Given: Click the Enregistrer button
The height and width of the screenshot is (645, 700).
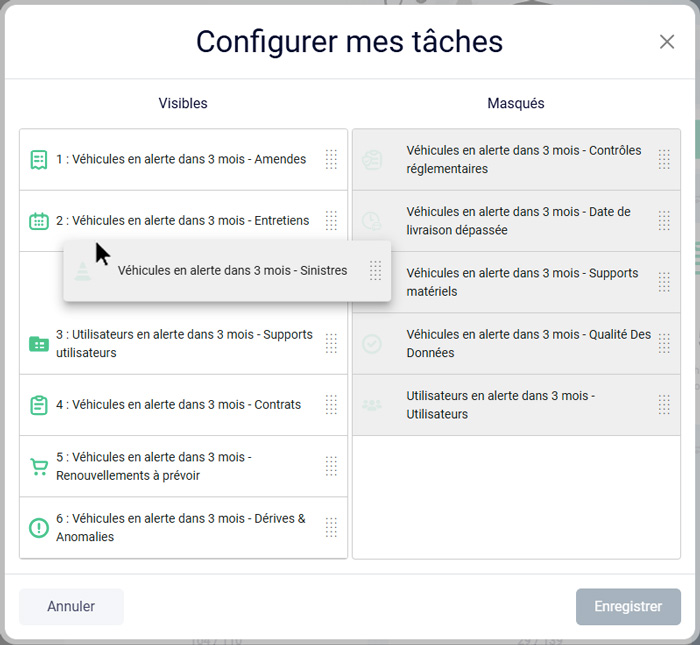Looking at the screenshot, I should [x=628, y=607].
